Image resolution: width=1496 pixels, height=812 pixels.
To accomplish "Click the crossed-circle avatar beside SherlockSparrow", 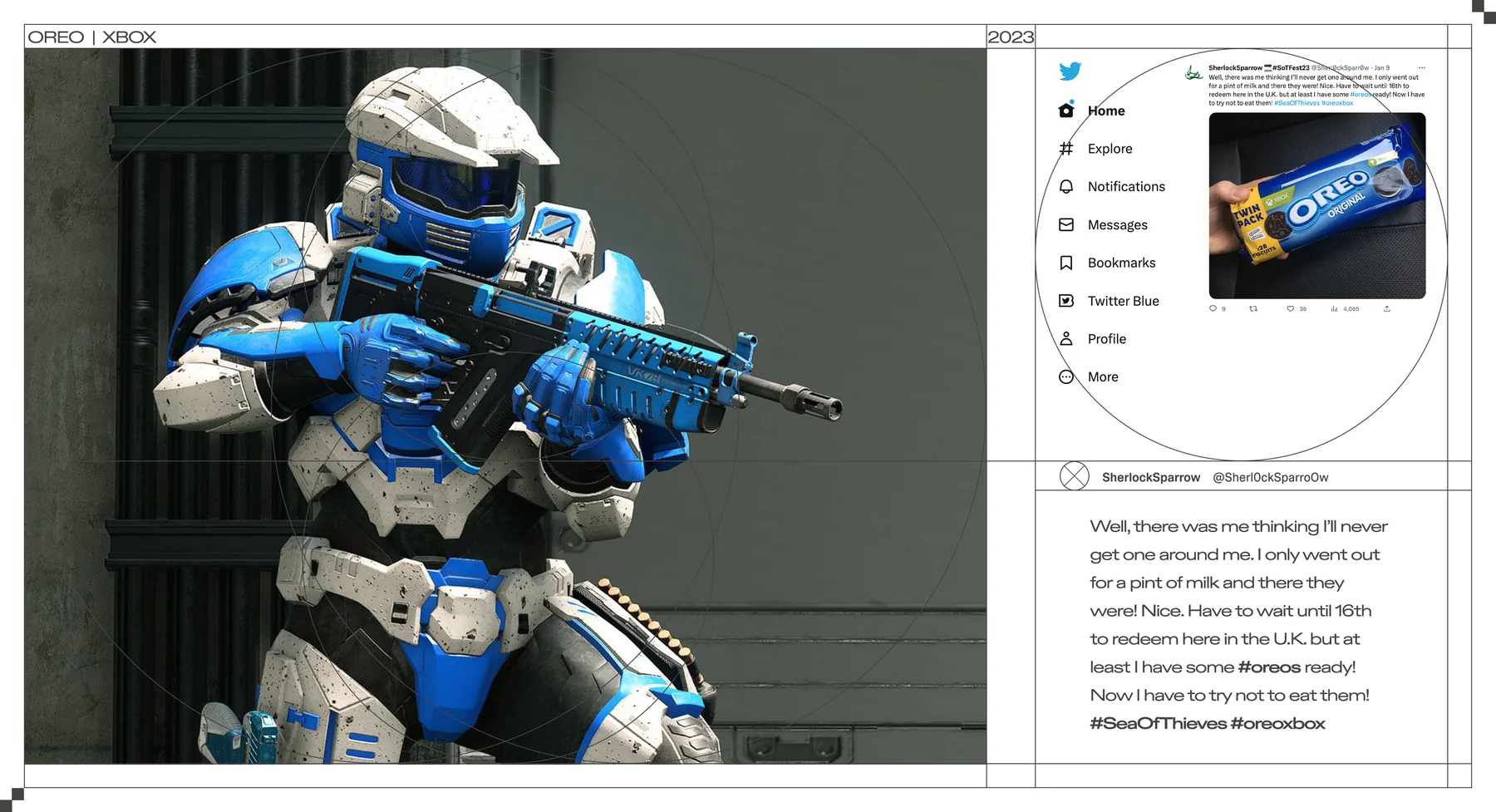I will (1075, 476).
